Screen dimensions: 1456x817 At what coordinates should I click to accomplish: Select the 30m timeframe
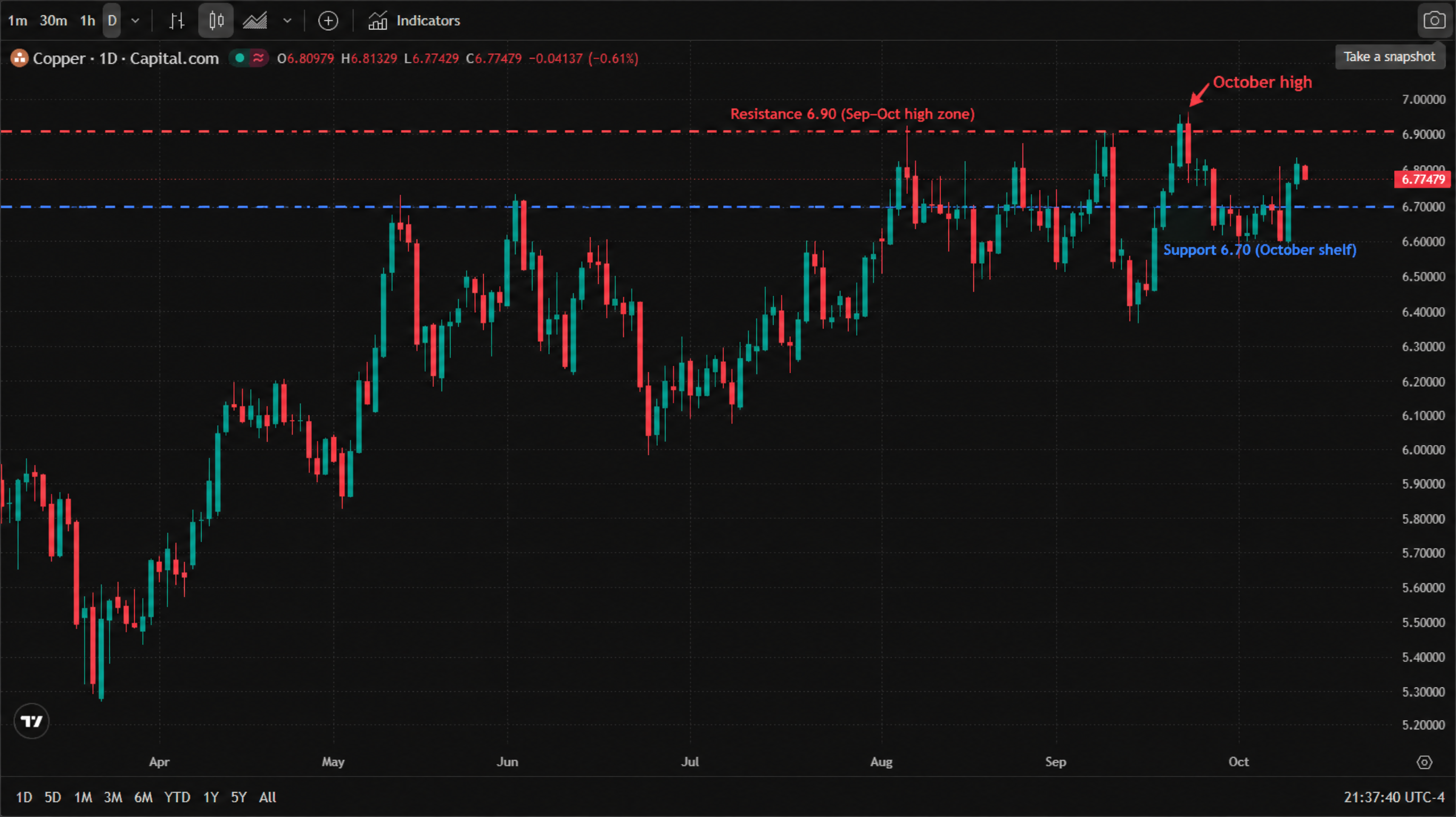point(53,21)
